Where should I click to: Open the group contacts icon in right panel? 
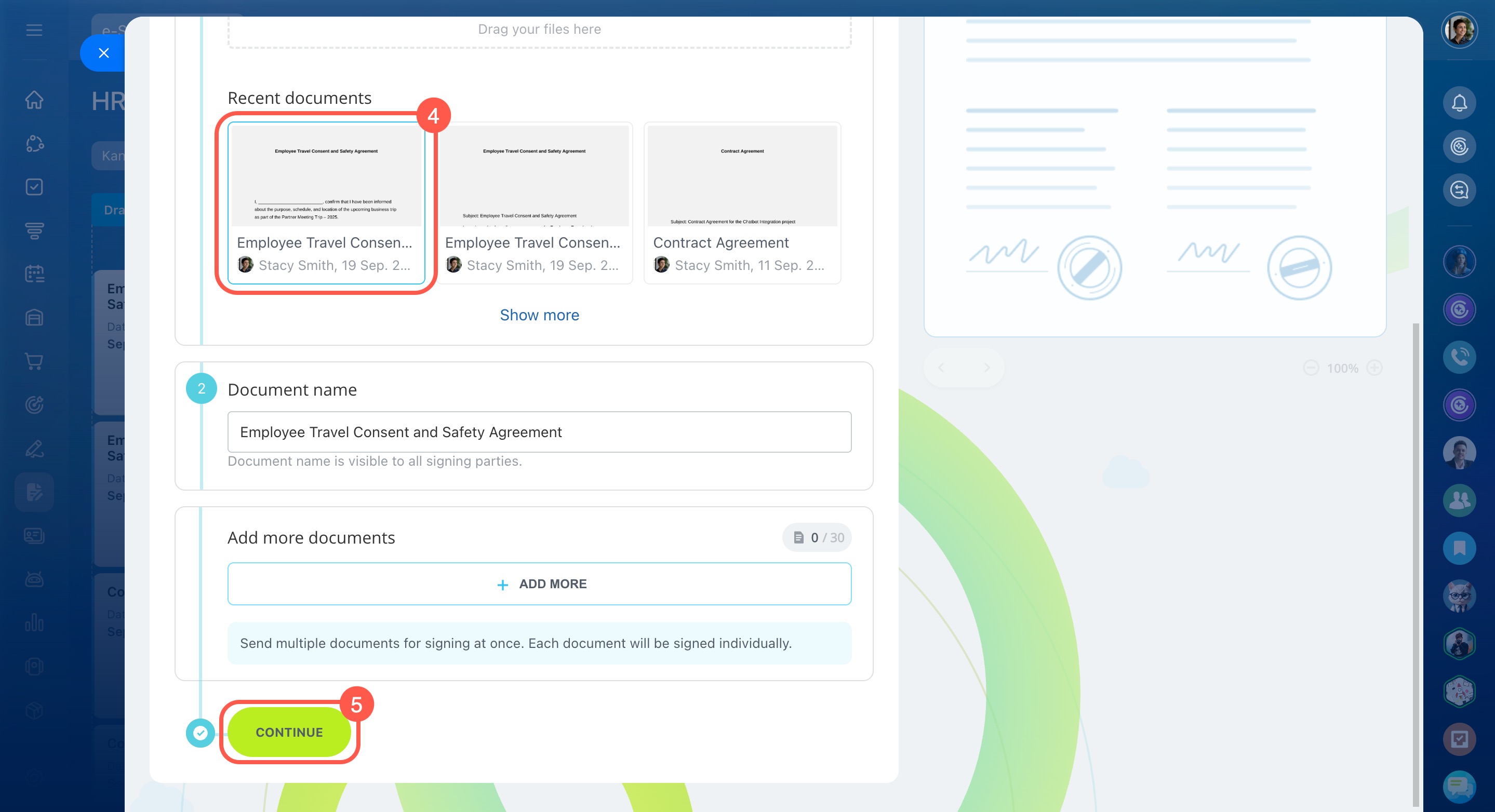1459,500
